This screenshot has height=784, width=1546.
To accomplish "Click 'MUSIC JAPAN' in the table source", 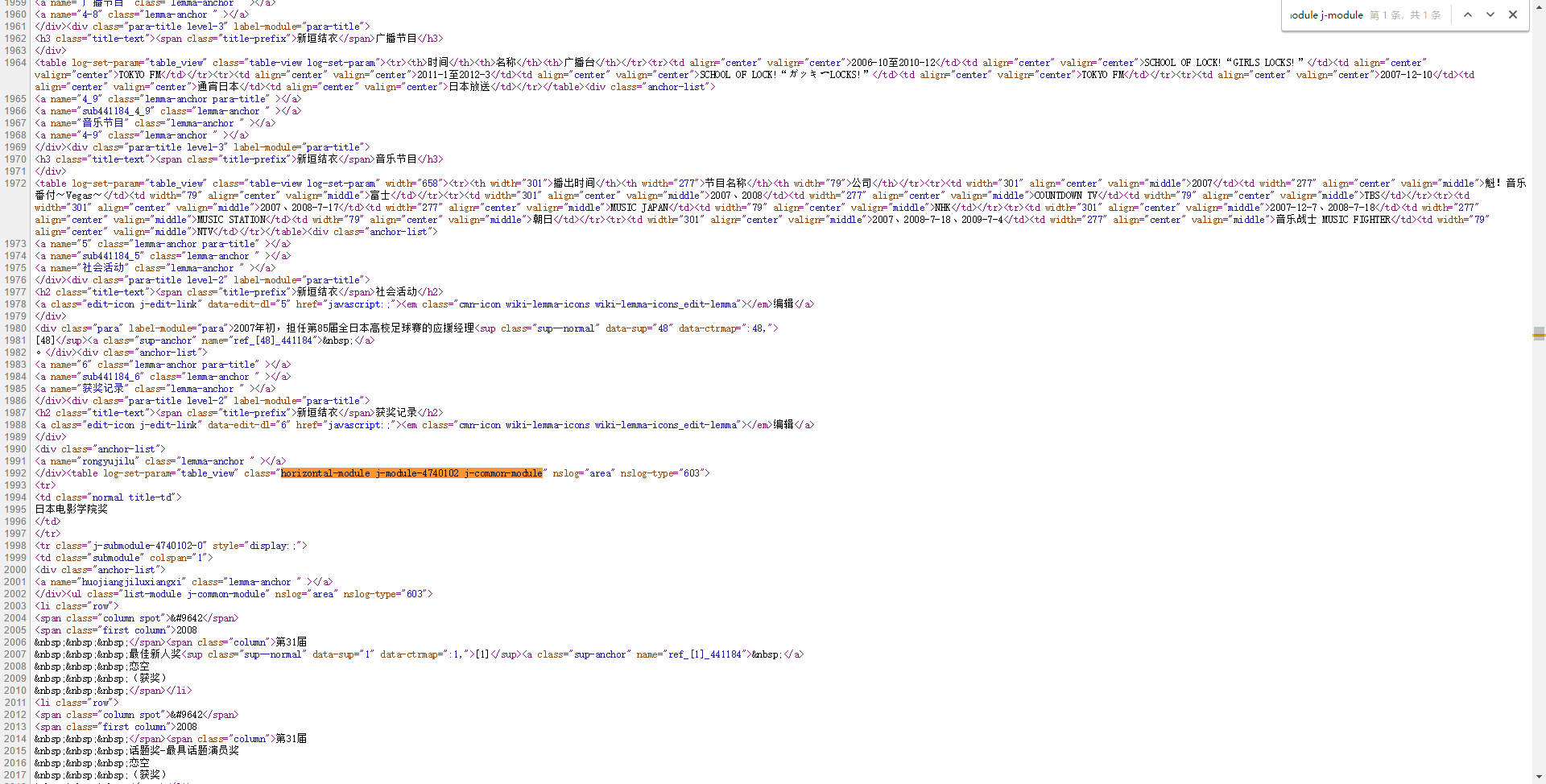I will [639, 208].
